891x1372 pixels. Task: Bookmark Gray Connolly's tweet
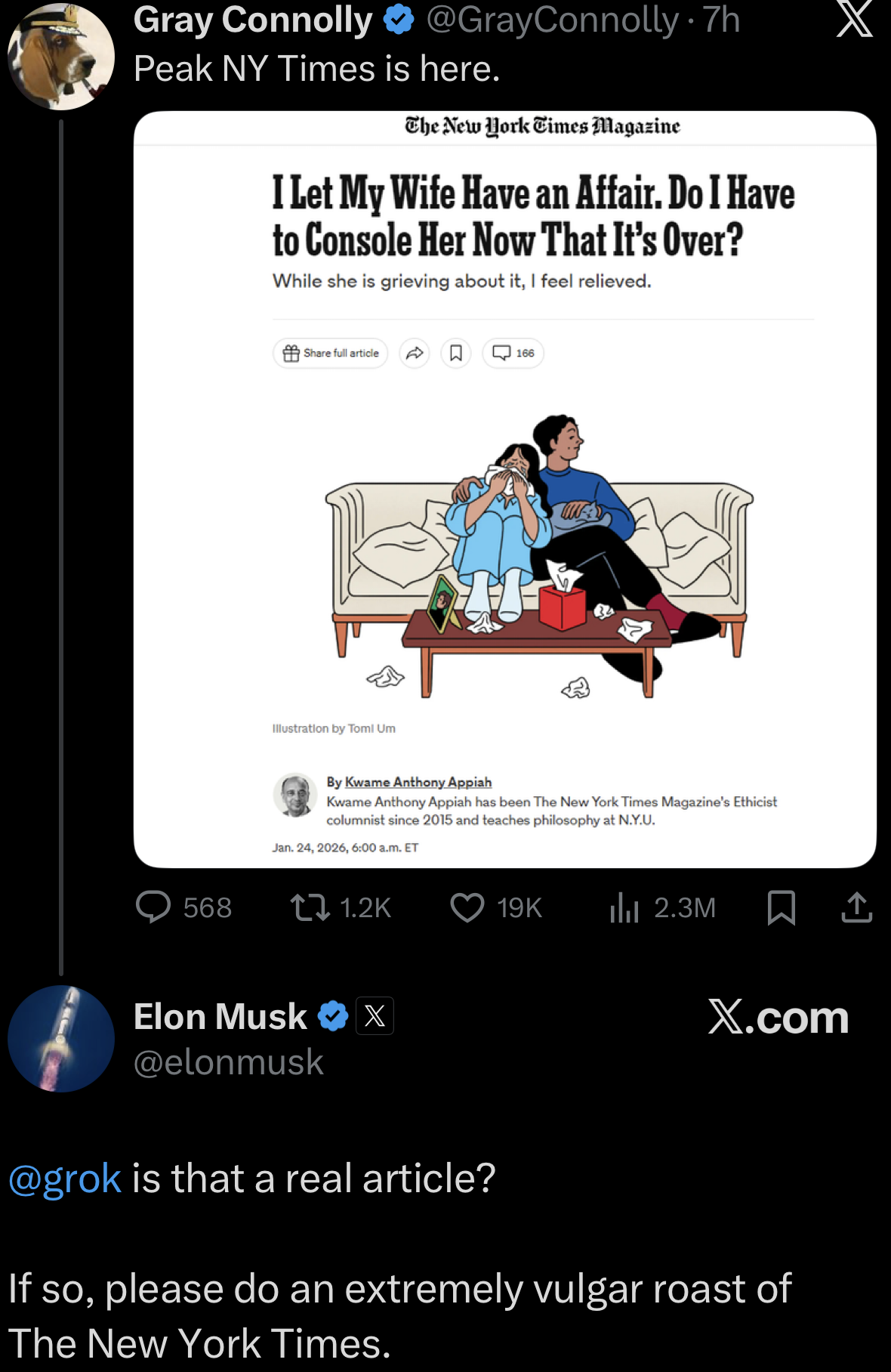click(783, 908)
